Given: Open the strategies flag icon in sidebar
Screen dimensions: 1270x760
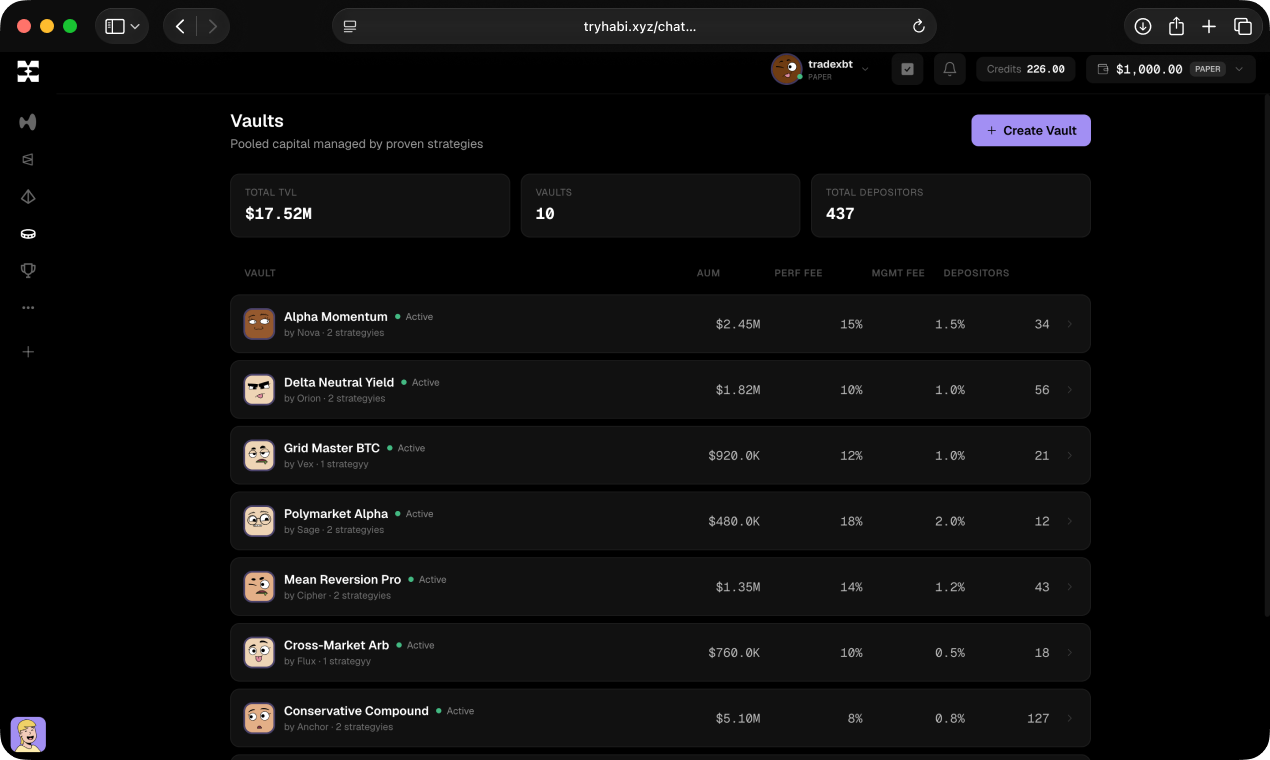Looking at the screenshot, I should pyautogui.click(x=28, y=159).
